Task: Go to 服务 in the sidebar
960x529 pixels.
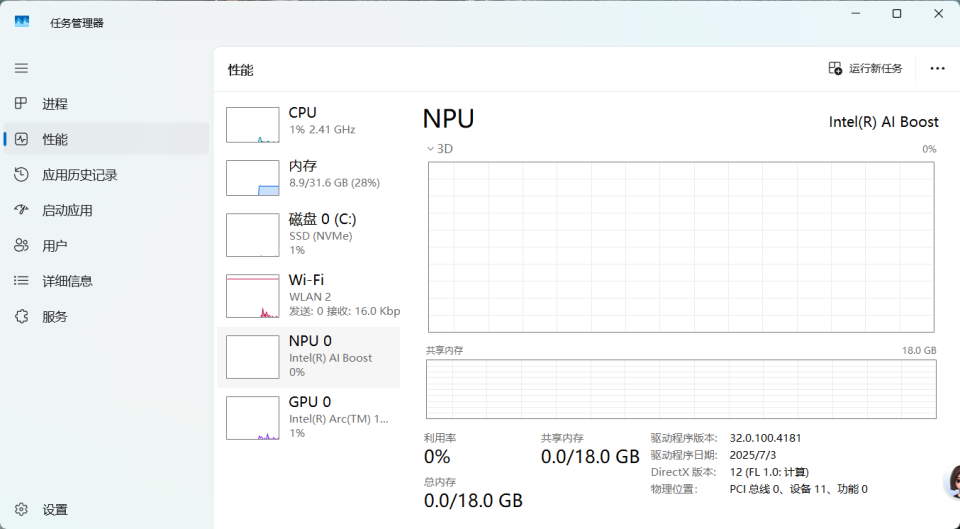Action: (54, 317)
